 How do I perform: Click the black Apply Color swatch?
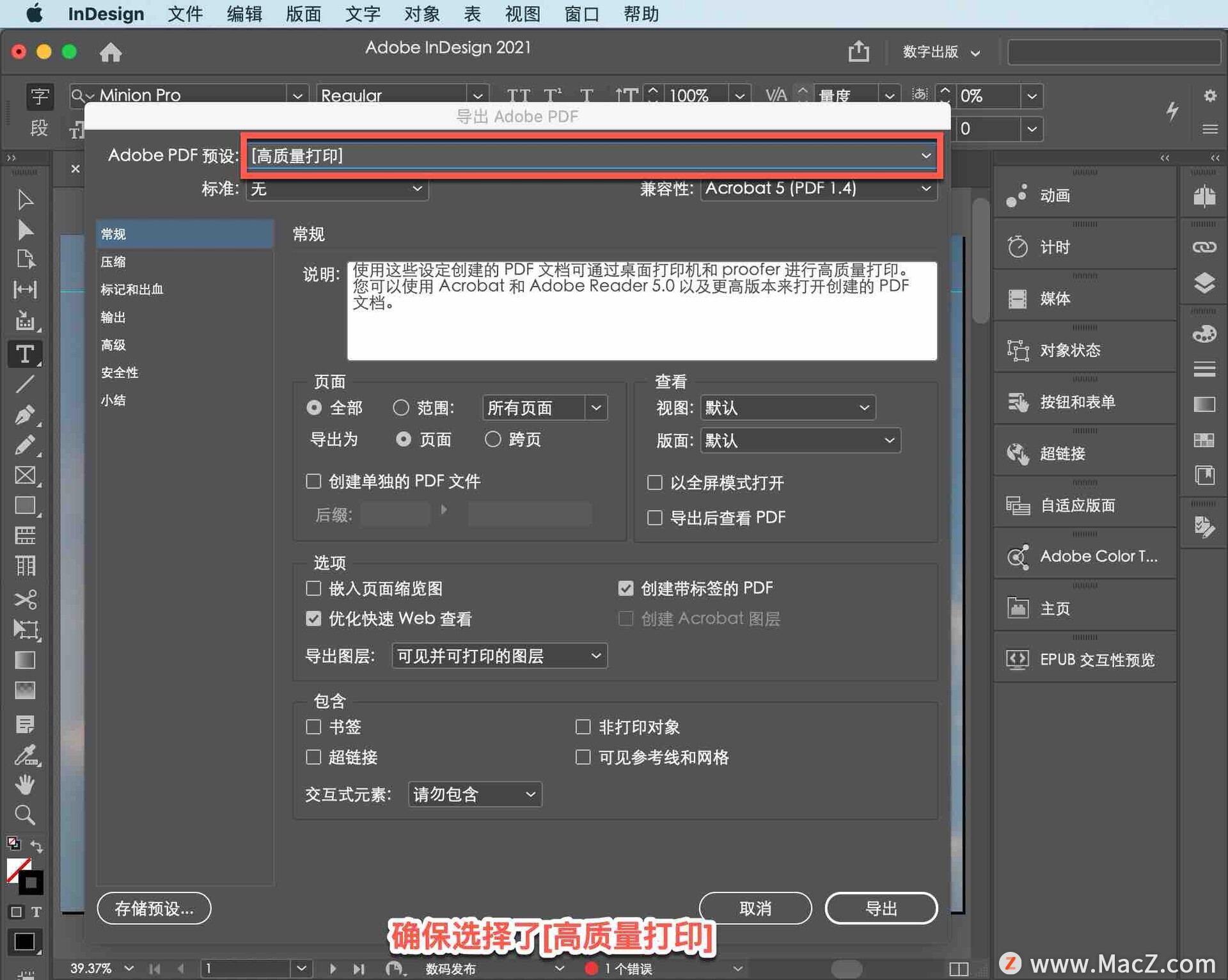coord(25,942)
